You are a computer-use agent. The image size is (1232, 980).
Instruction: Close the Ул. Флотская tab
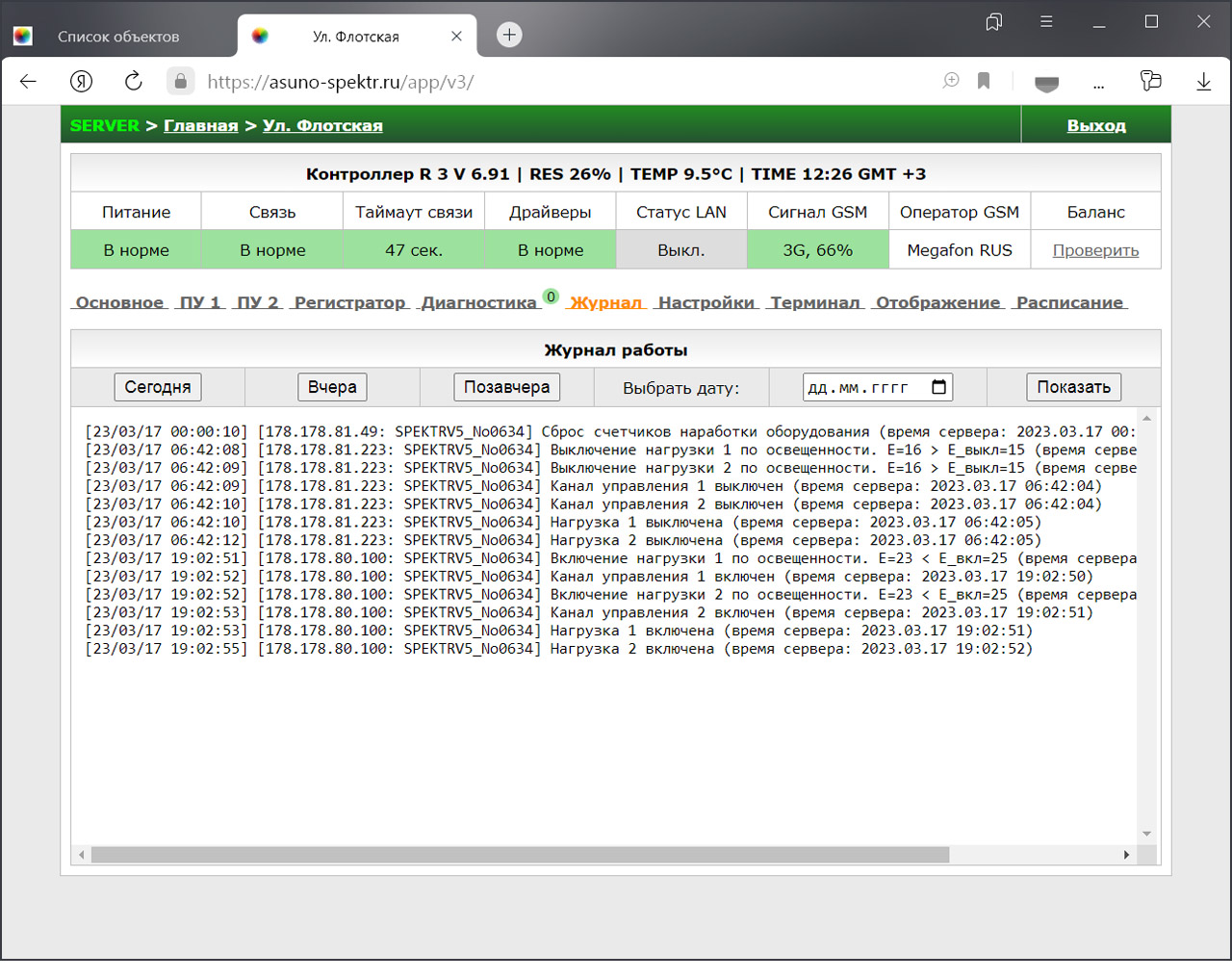tap(456, 36)
